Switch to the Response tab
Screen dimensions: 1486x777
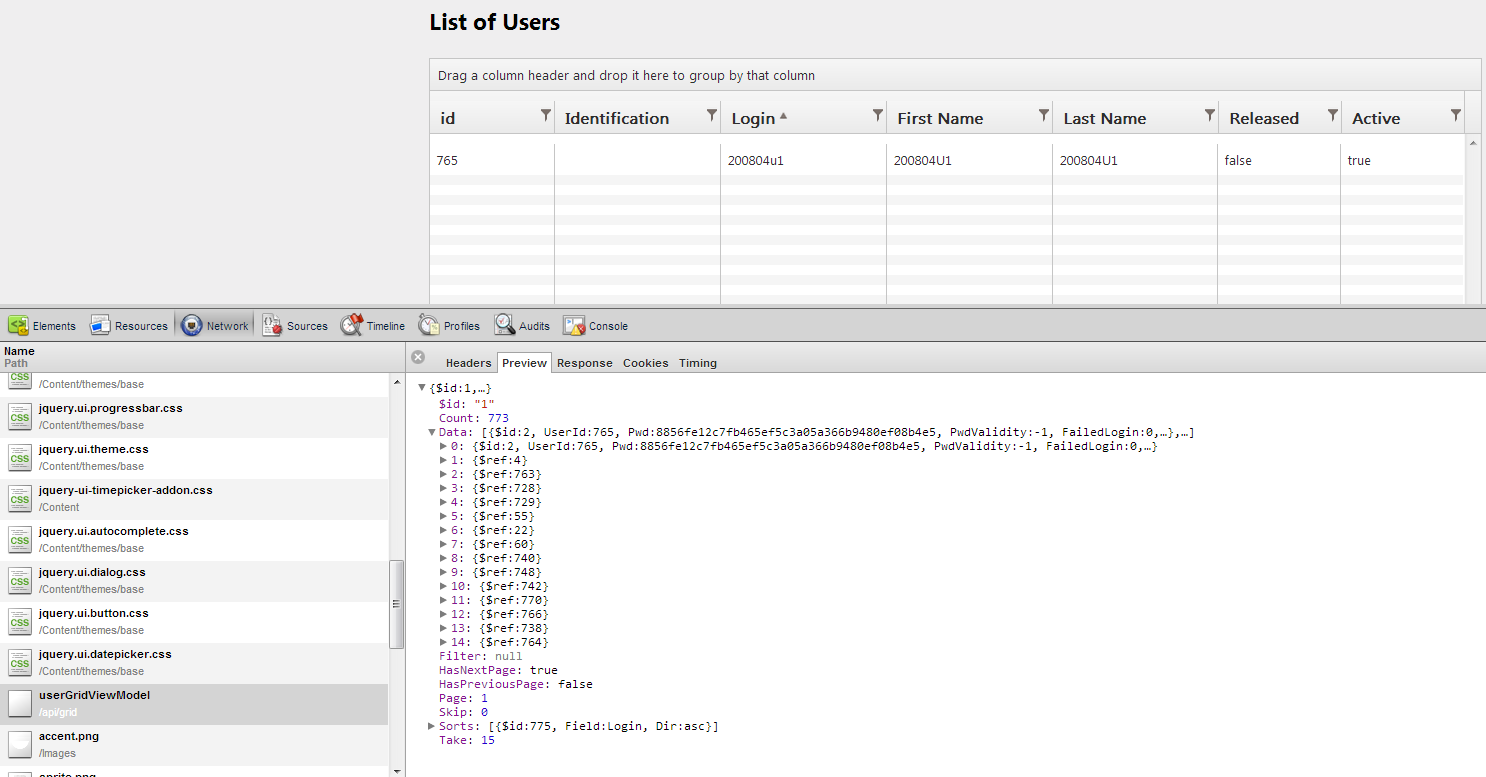[x=584, y=363]
